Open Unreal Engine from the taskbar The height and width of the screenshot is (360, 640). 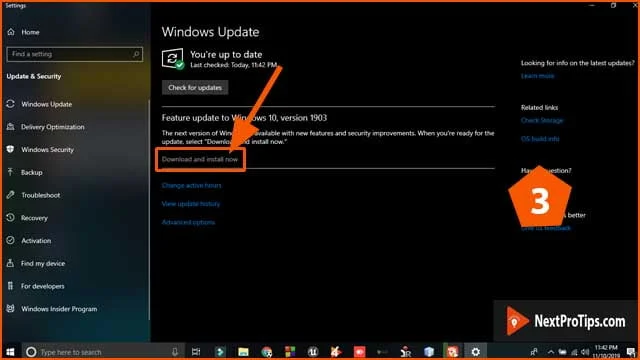click(313, 352)
